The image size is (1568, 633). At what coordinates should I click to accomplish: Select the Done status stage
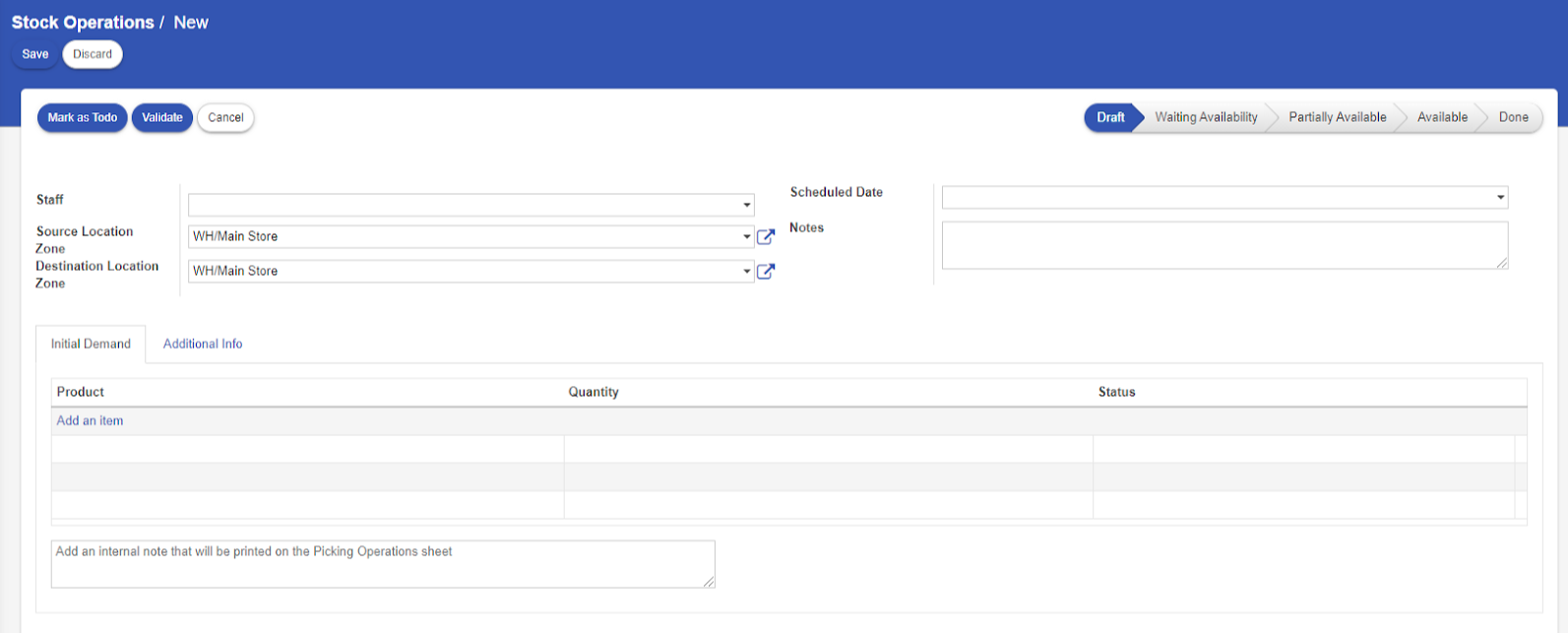point(1513,117)
